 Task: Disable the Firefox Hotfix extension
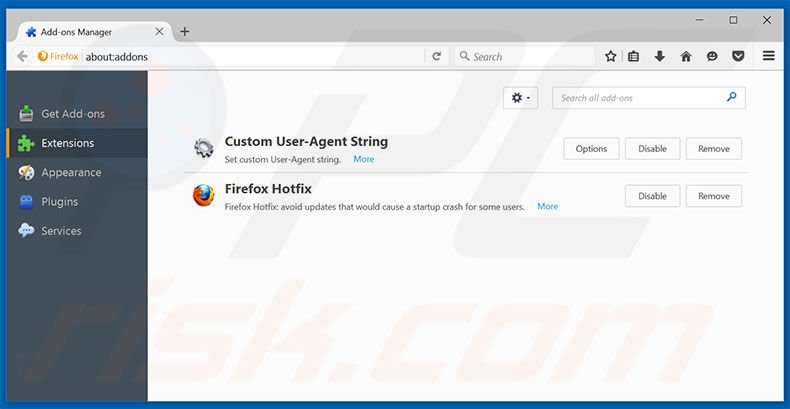click(652, 196)
